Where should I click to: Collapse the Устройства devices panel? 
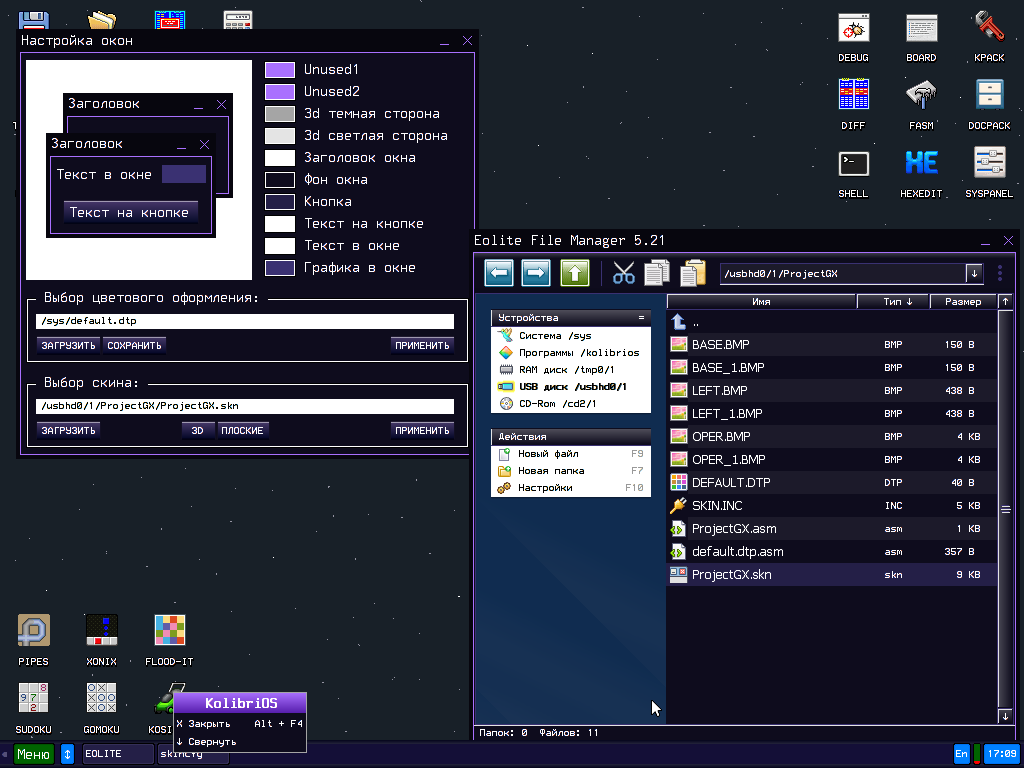pyautogui.click(x=643, y=318)
